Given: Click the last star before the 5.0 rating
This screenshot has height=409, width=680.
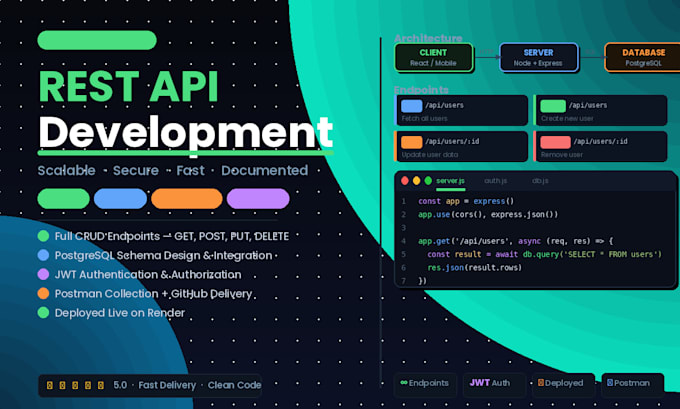Looking at the screenshot, I should point(101,385).
